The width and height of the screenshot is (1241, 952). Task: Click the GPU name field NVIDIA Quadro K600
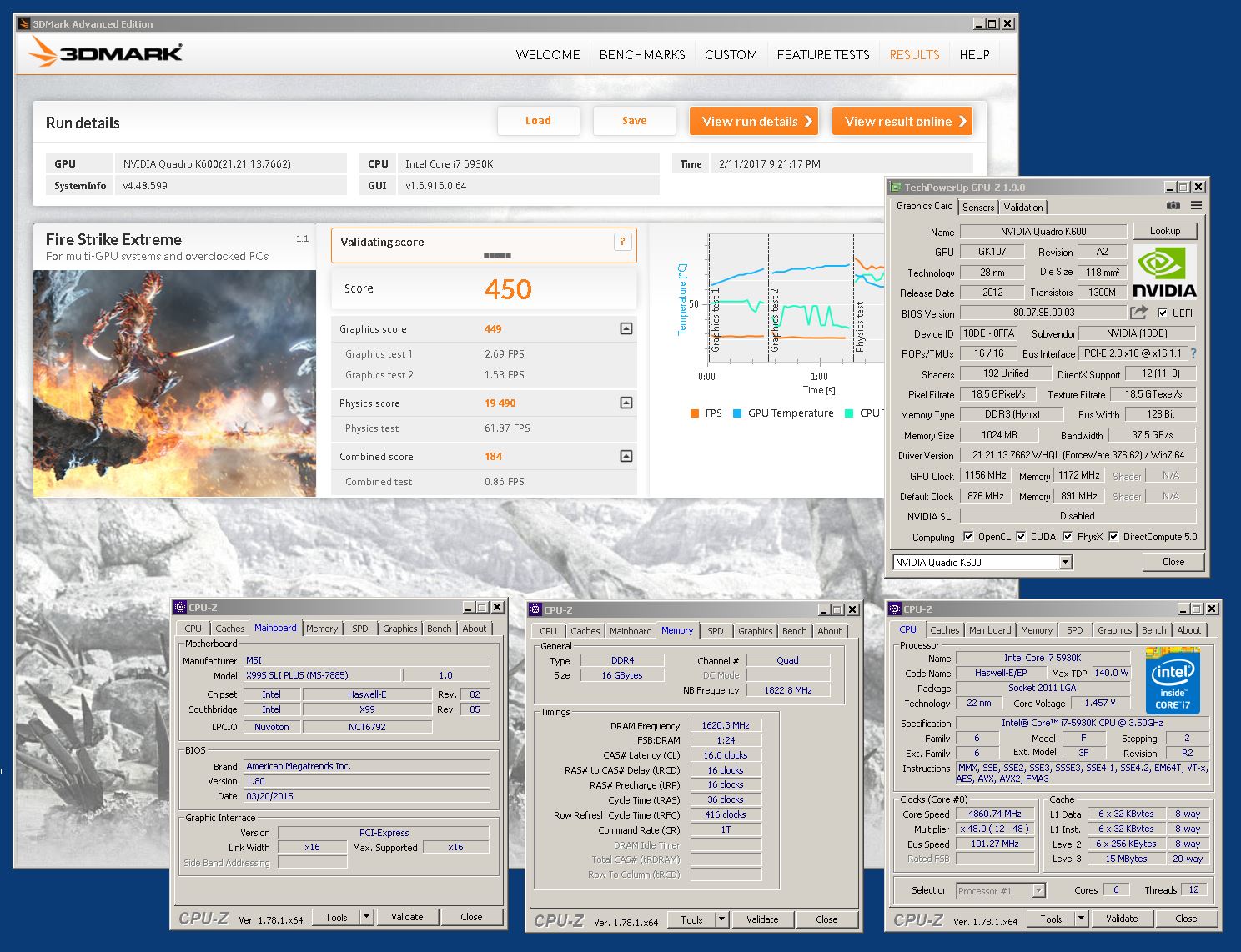click(x=1043, y=232)
